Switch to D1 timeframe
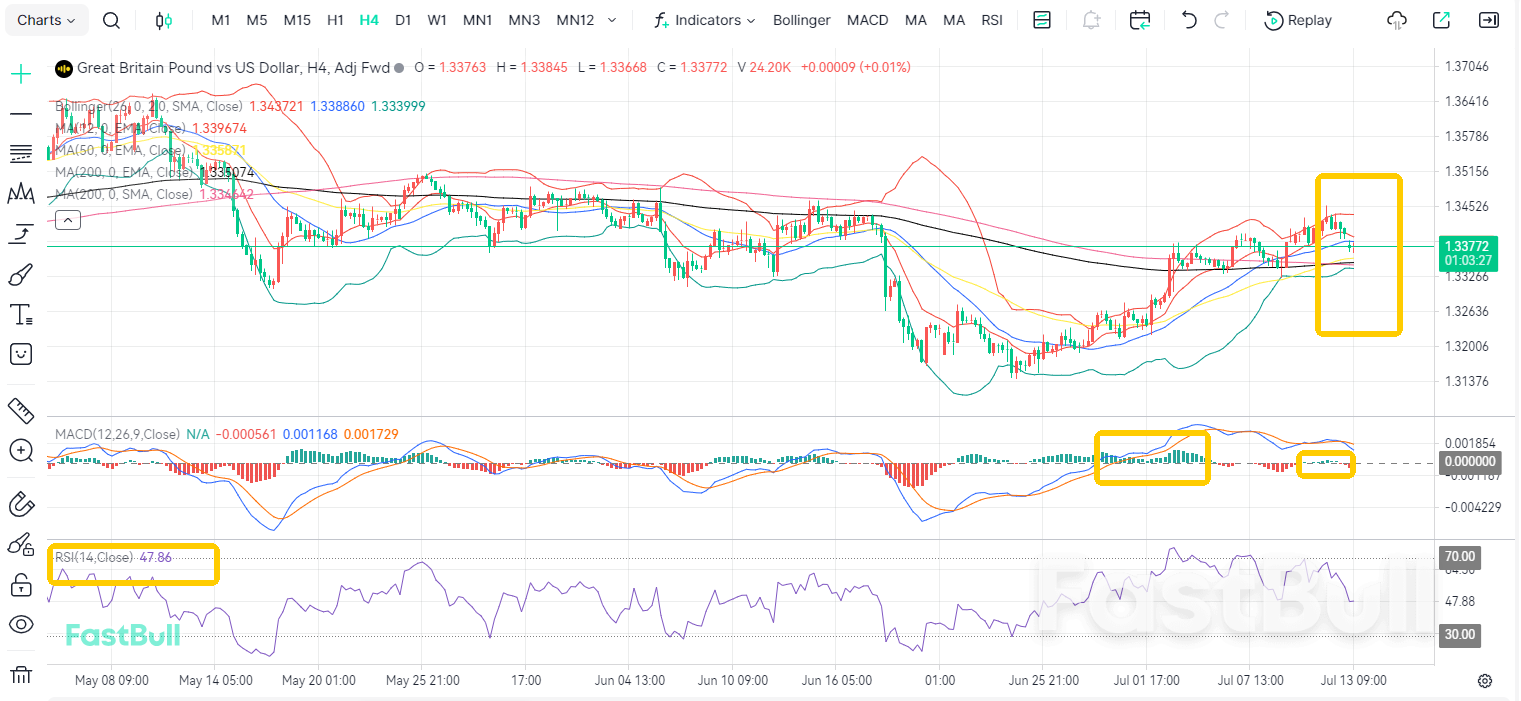Viewport: 1521px width, 701px height. pos(403,20)
